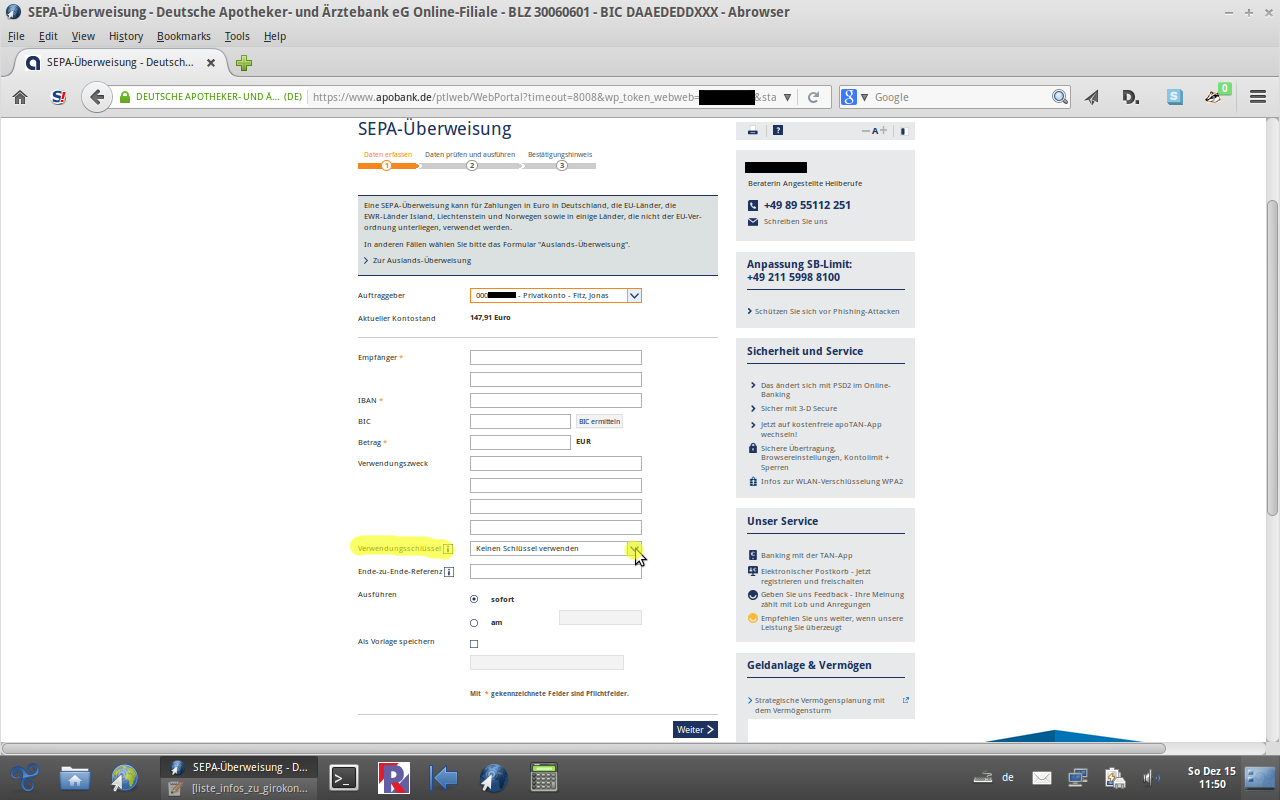Click the browser back arrow button
Screen dimensions: 1280x800
tap(96, 97)
